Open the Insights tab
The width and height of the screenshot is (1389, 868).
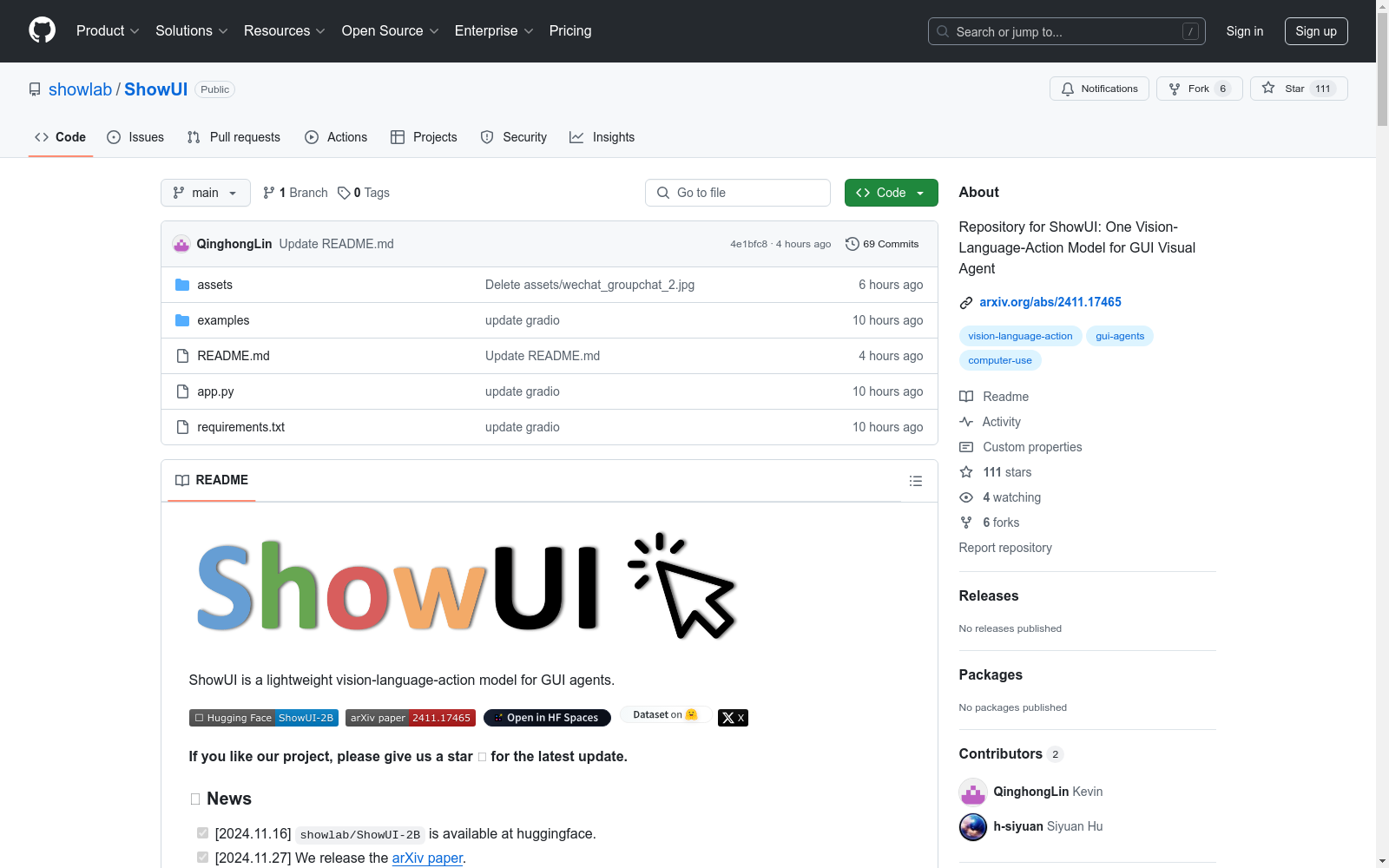point(602,137)
